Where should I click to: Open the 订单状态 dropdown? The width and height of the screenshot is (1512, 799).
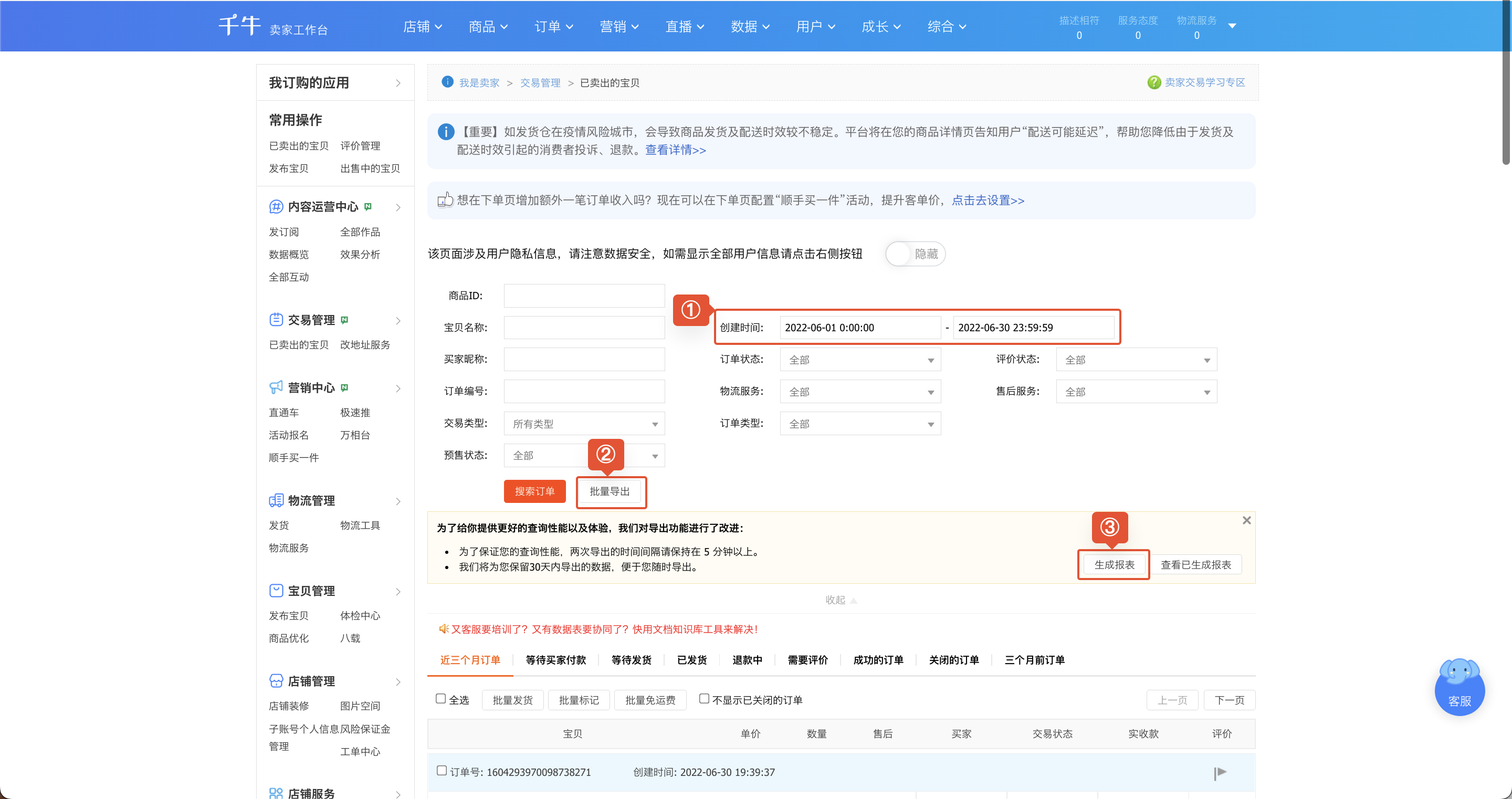860,360
